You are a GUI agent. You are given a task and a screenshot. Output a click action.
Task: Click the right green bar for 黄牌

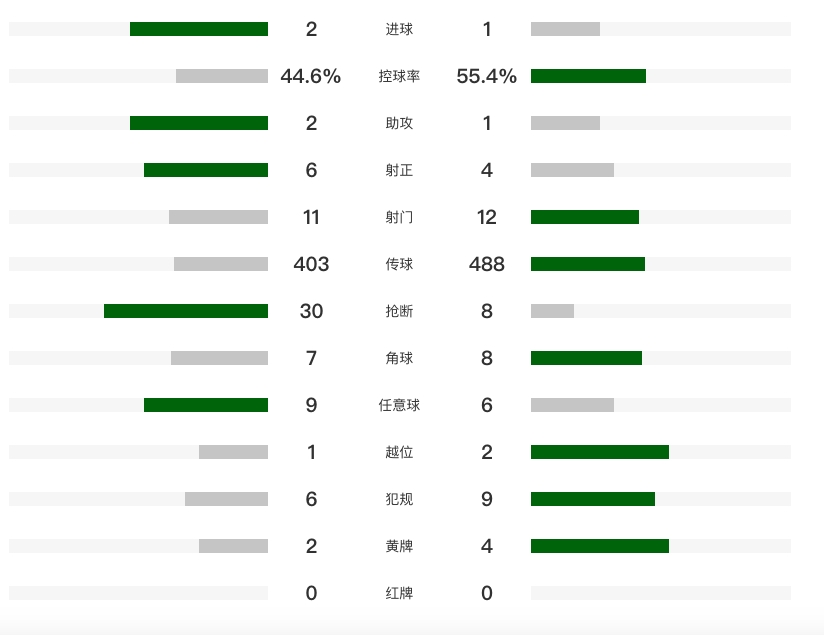click(600, 546)
